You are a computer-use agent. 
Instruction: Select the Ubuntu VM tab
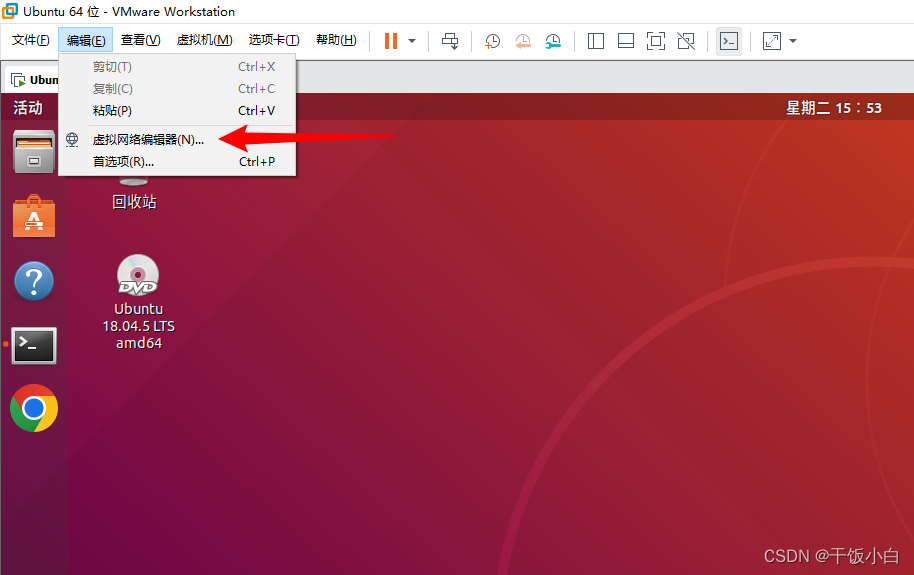(x=34, y=80)
